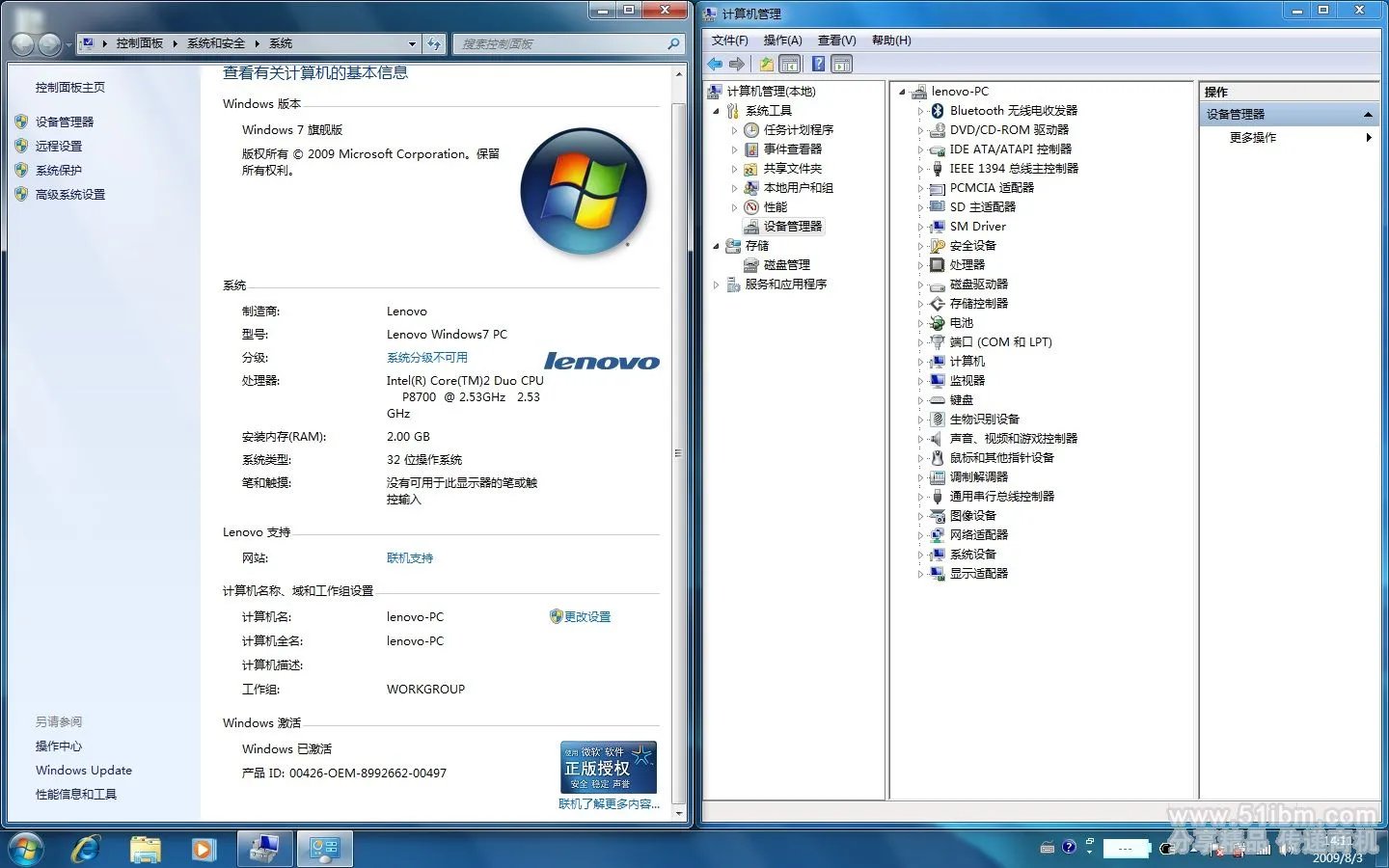
Task: Click the 鼠标和其他指针设备 icon
Action: coord(937,458)
